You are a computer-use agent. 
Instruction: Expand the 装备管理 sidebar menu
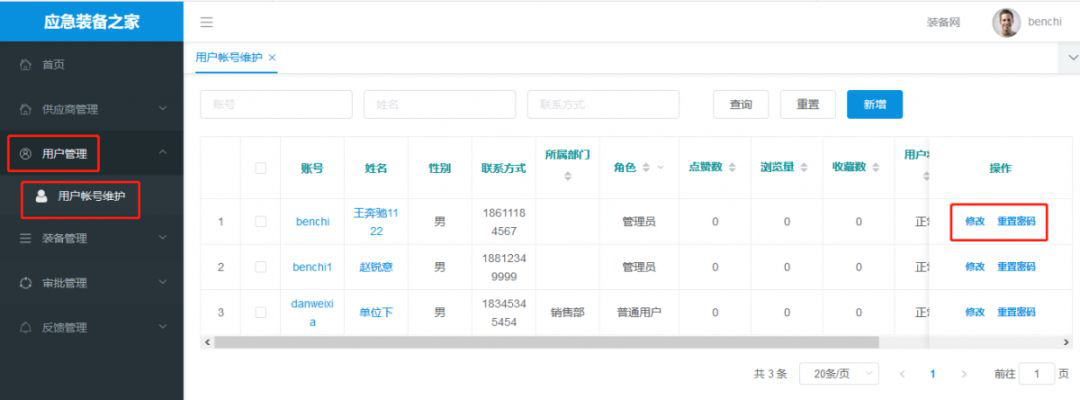tap(163, 238)
